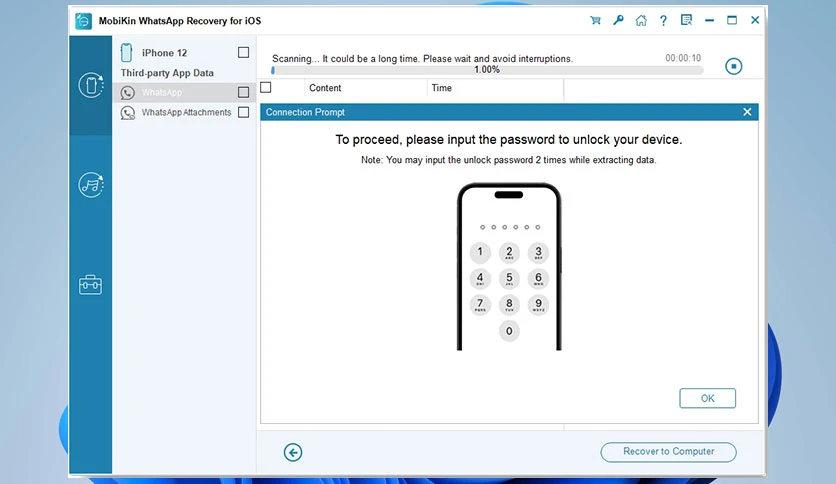Open the toolbox sidebar icon

click(91, 285)
